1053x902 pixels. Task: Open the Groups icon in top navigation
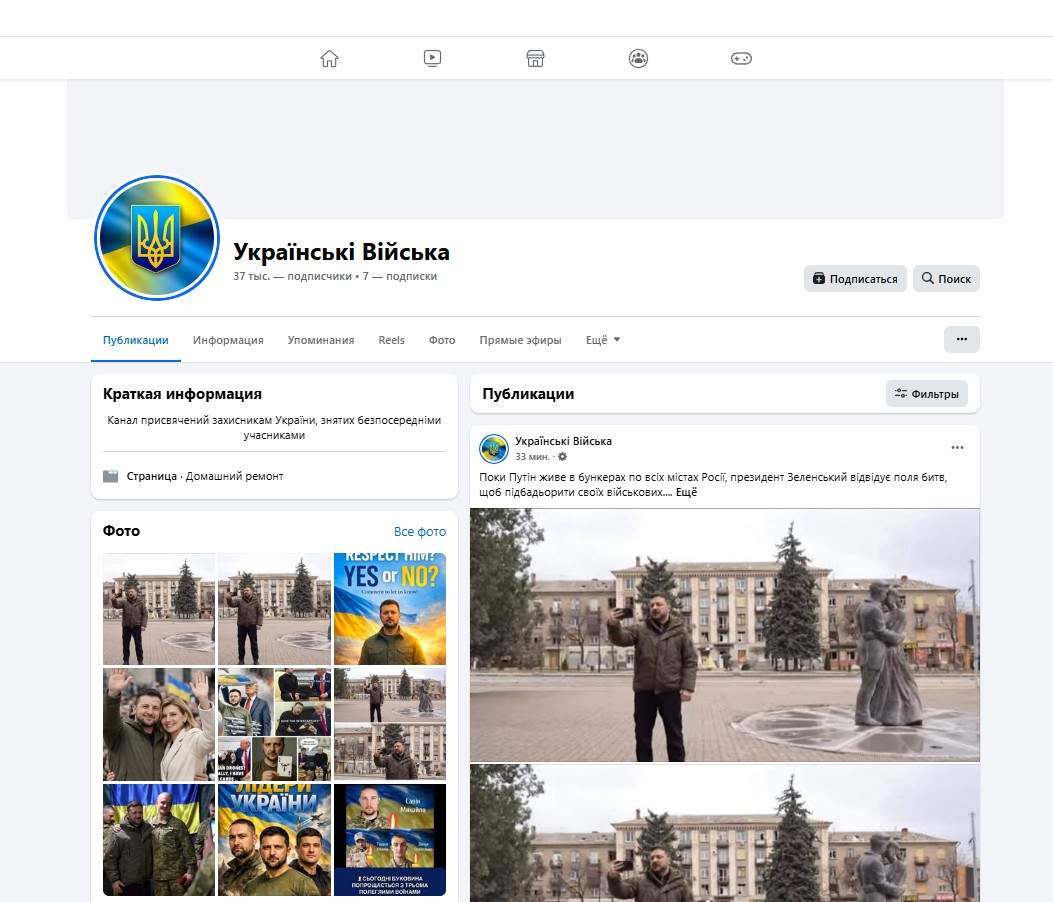pos(638,58)
